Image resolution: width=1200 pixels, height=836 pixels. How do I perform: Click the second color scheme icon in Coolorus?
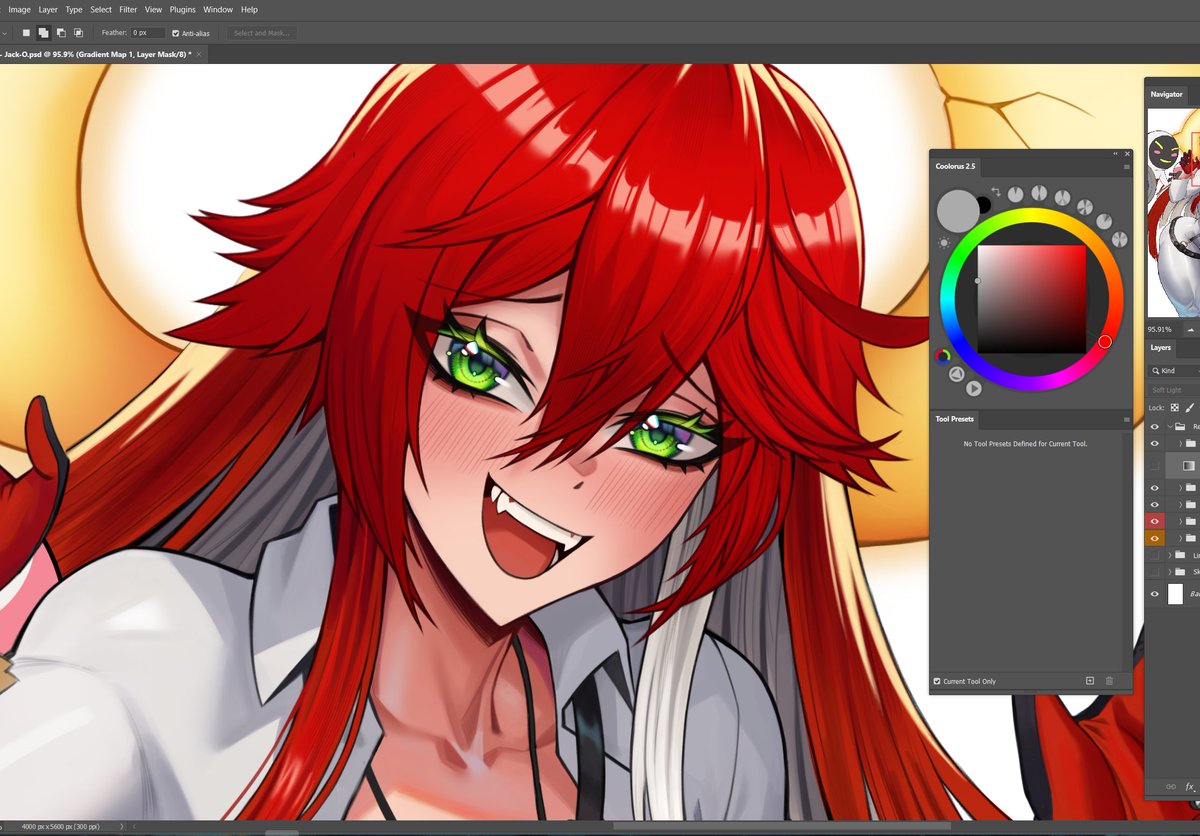coord(1039,192)
